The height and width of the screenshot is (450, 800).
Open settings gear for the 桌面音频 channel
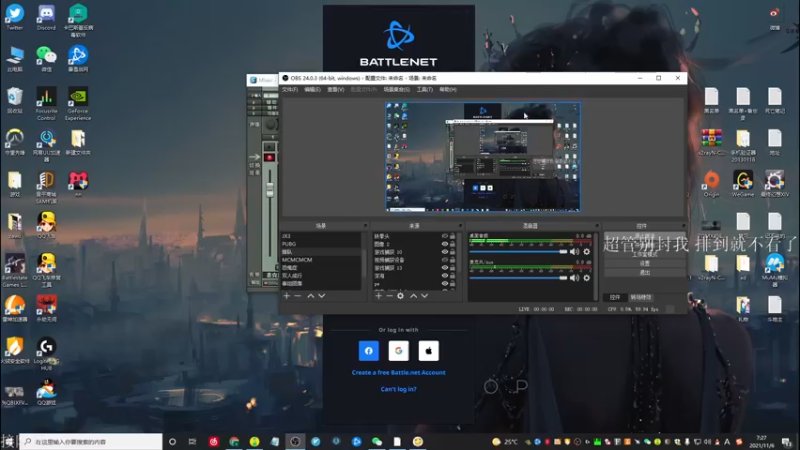[587, 252]
